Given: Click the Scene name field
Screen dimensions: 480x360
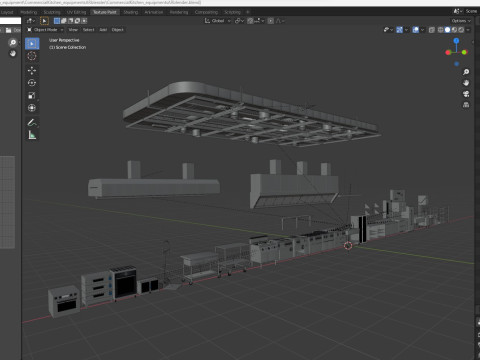Looking at the screenshot, I should coord(471,11).
